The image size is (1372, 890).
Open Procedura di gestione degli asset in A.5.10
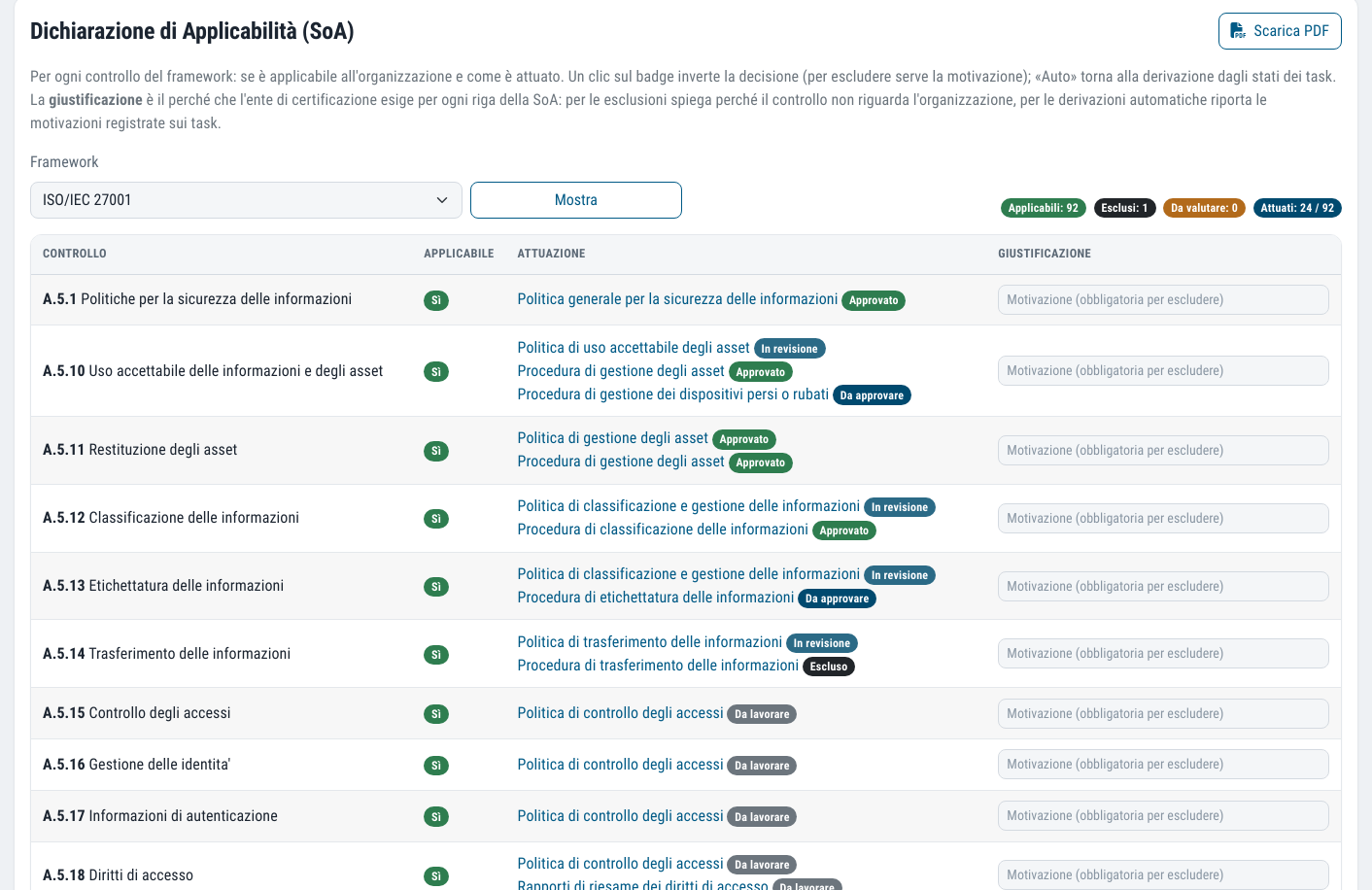[621, 371]
